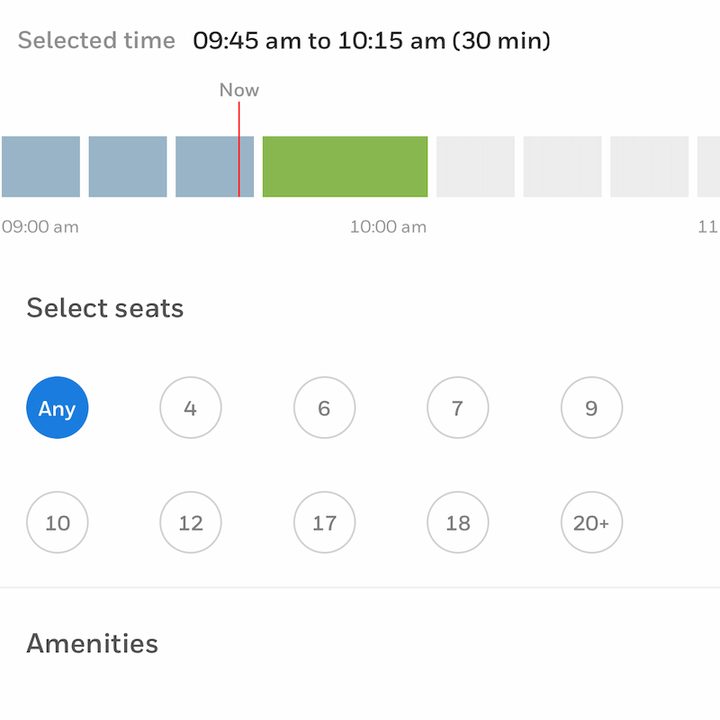
Task: Choose 4 seats
Action: [191, 407]
